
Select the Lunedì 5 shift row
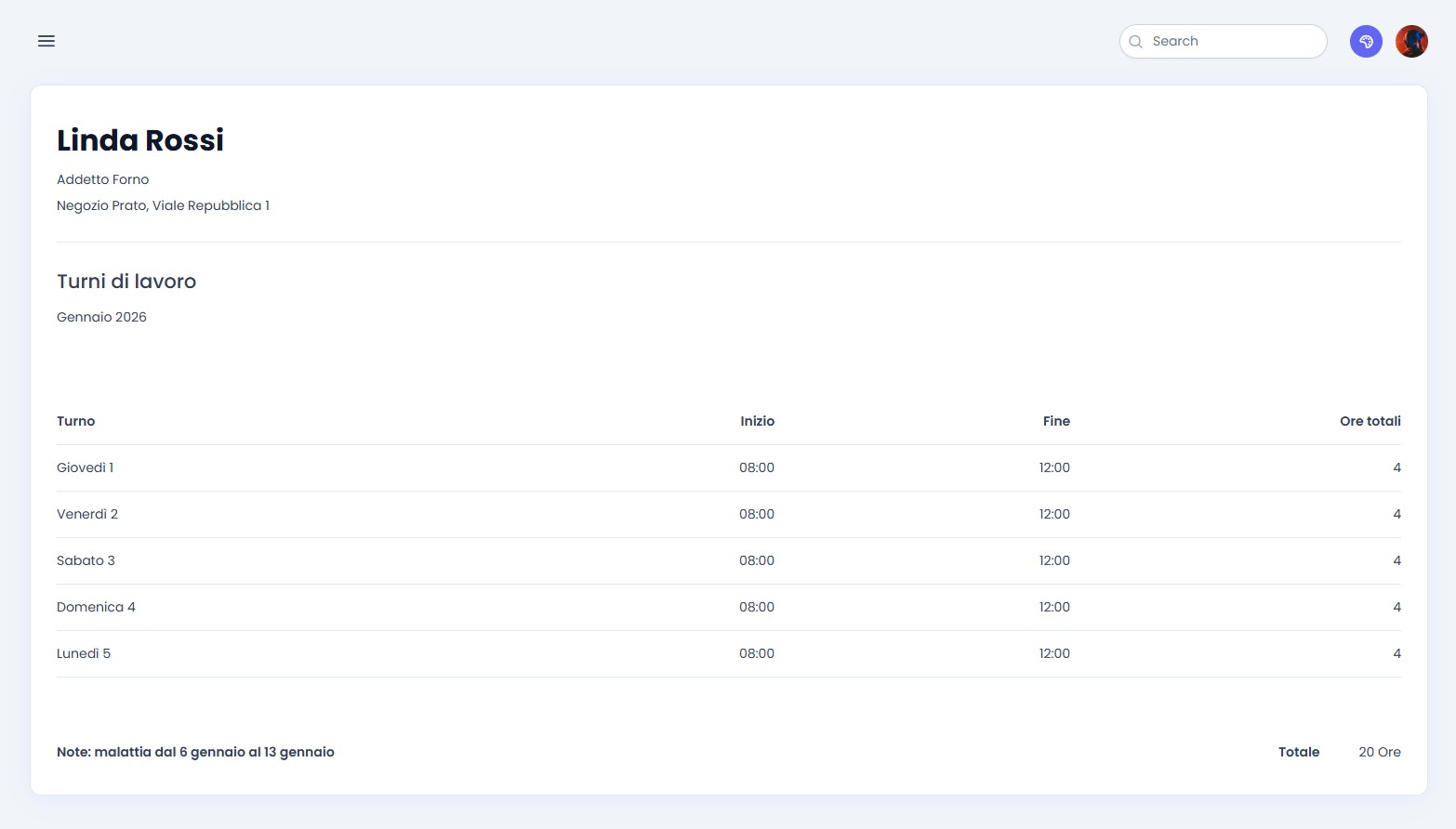(x=84, y=653)
